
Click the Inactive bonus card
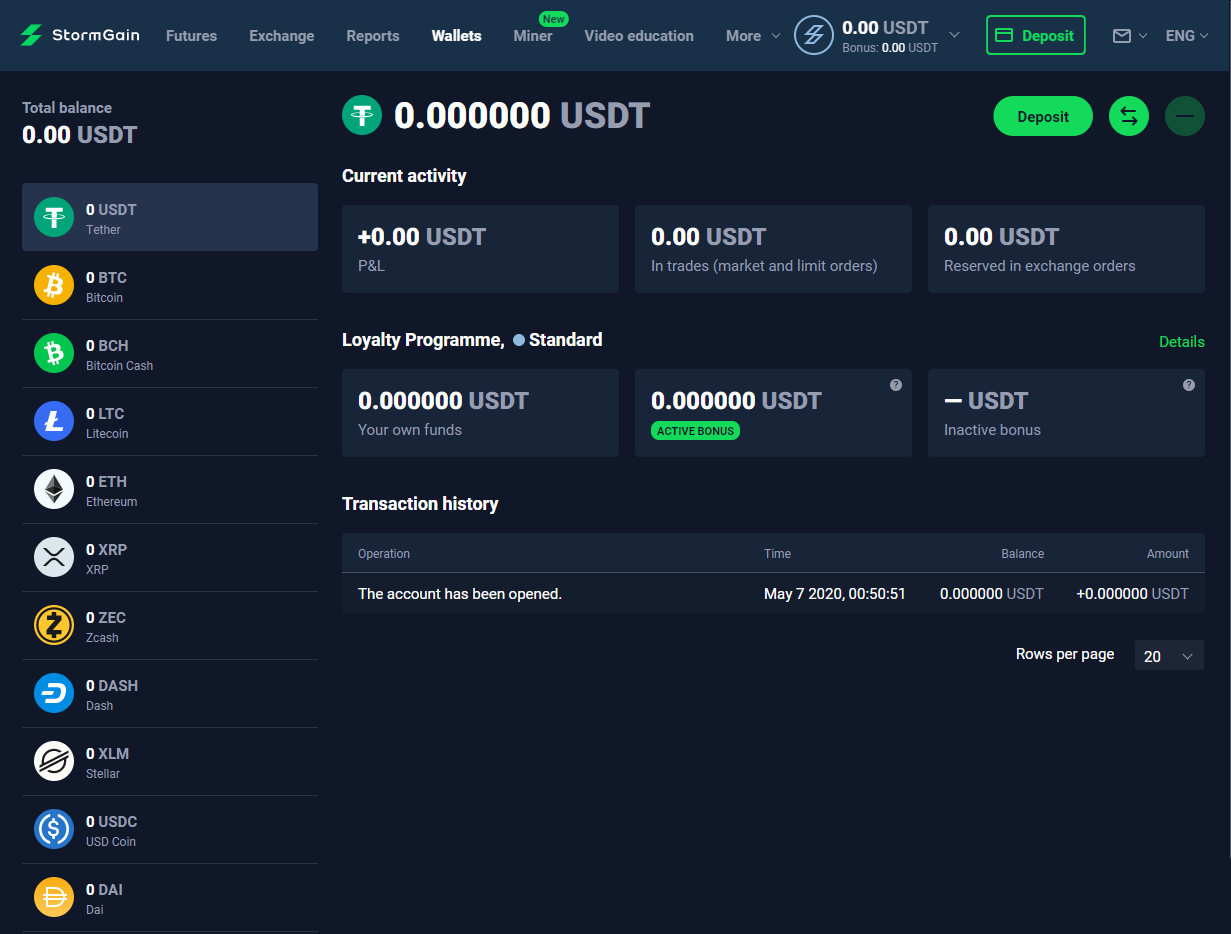click(x=1066, y=413)
